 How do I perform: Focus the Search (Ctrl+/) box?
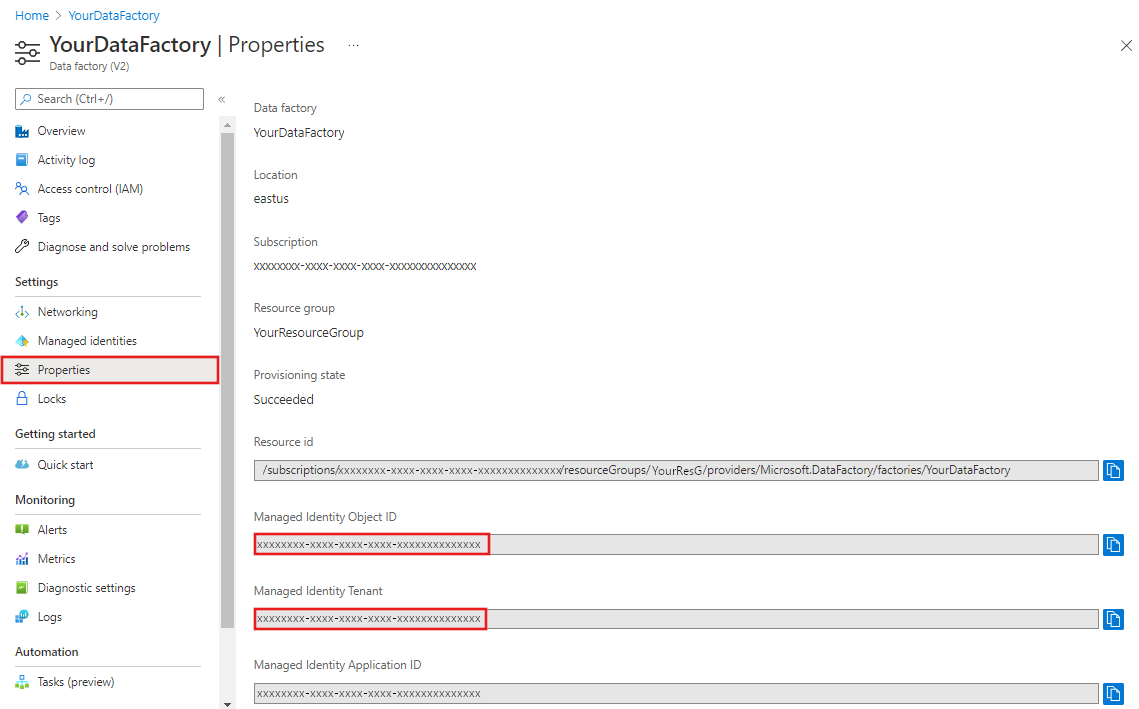(109, 99)
